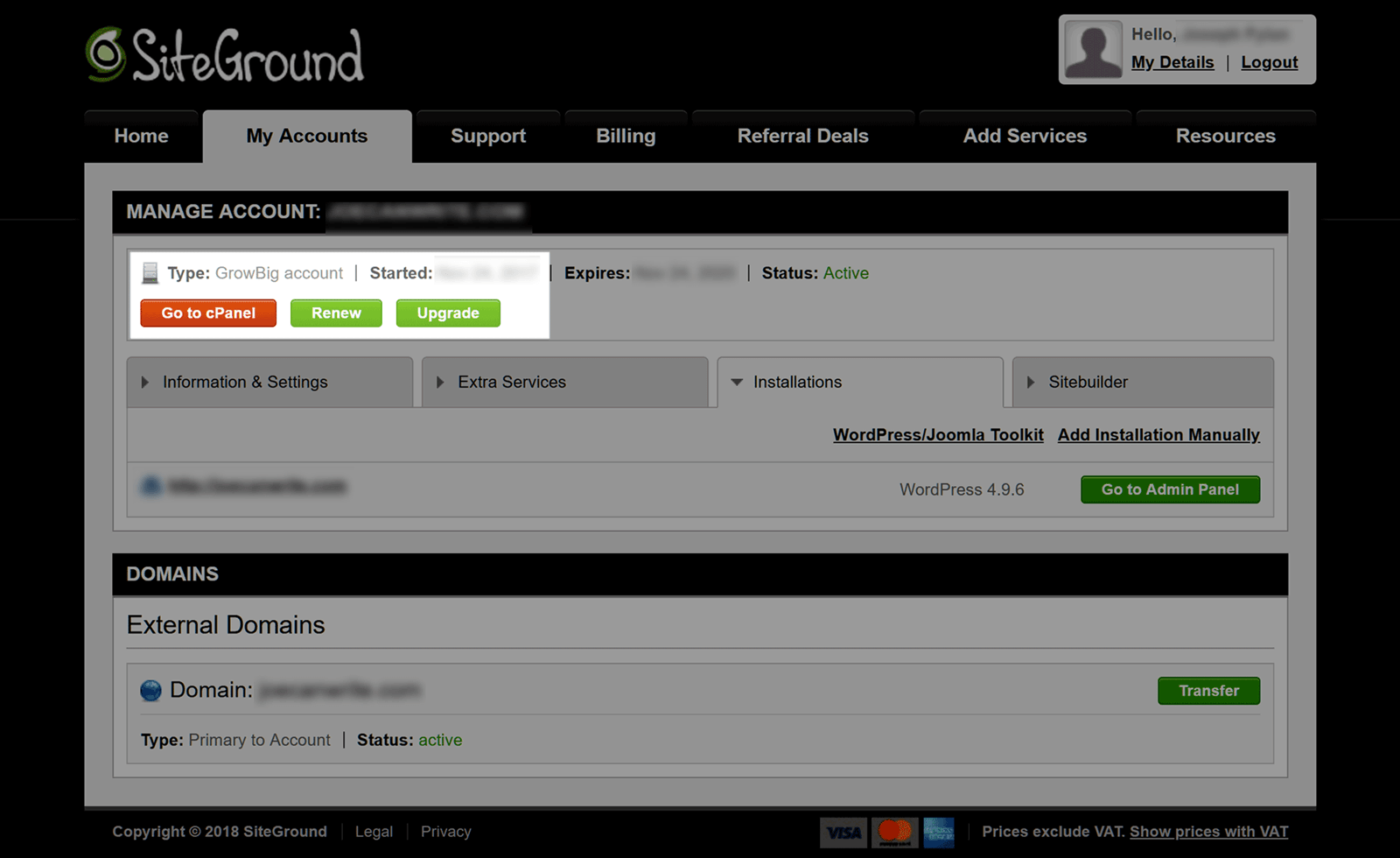1400x858 pixels.
Task: Click Add Installation Manually link
Action: (1158, 435)
